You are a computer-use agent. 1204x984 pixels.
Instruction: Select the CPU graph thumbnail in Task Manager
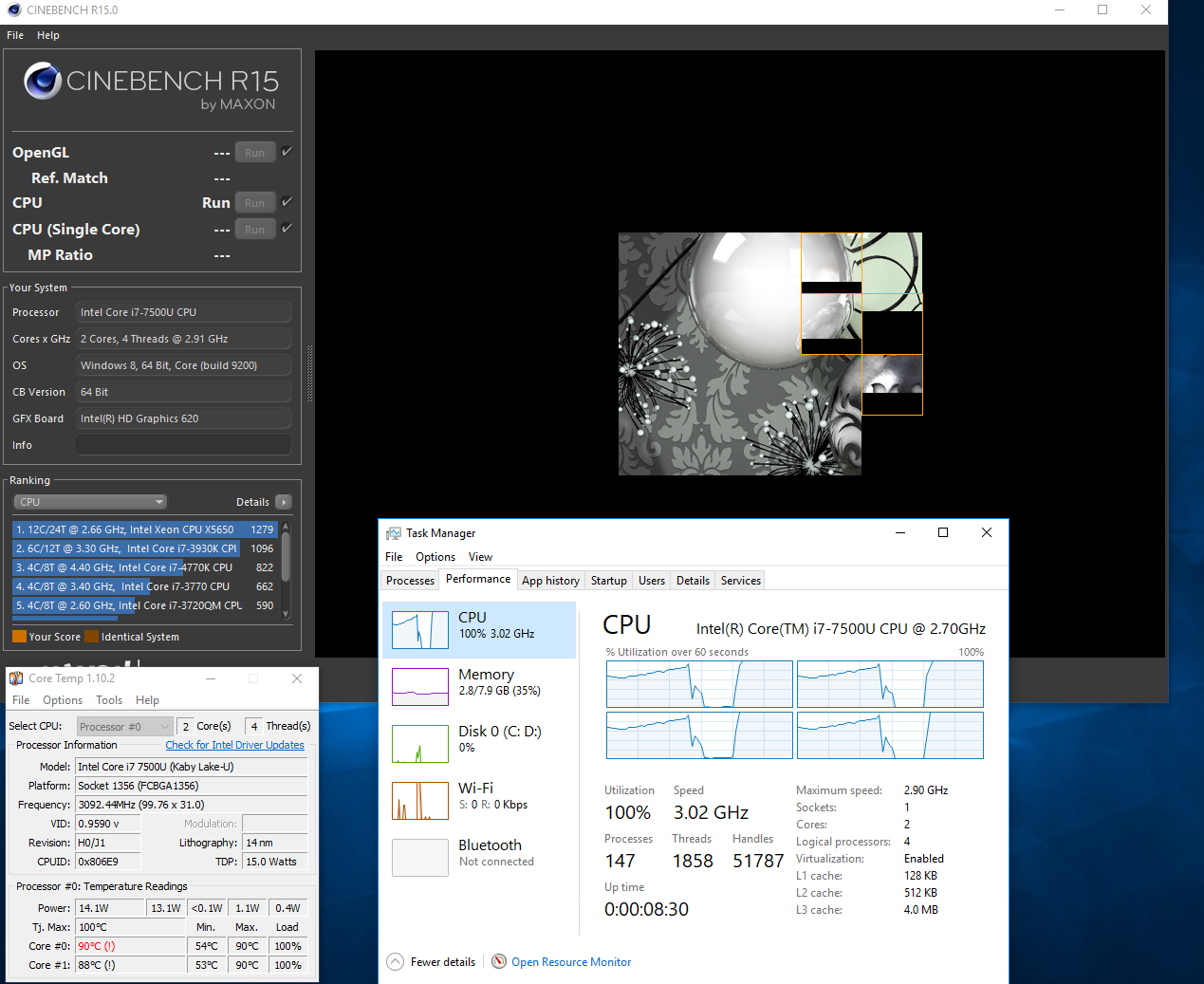(420, 630)
